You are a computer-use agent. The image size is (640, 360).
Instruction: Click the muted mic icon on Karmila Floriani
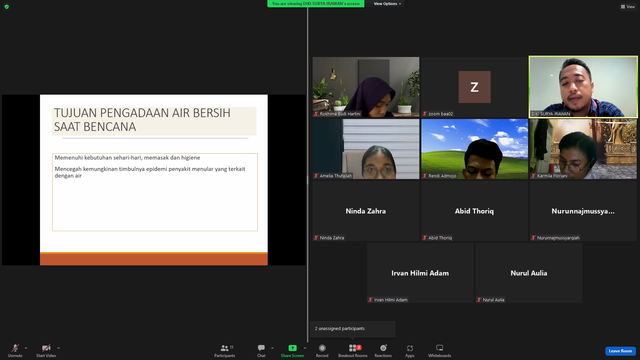(533, 176)
